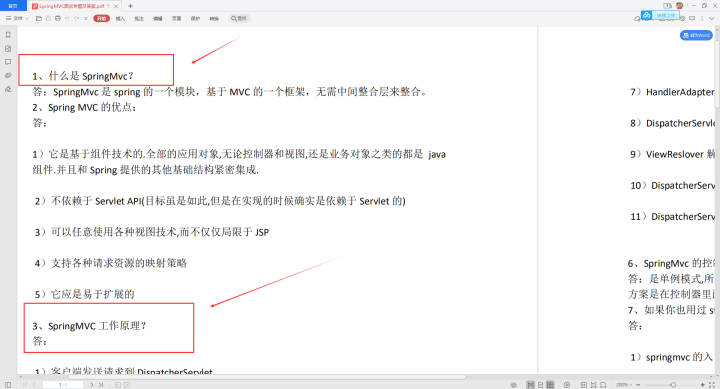Viewport: 720px width, 389px height.
Task: Select the 批注 ribbon tab
Action: coord(139,18)
